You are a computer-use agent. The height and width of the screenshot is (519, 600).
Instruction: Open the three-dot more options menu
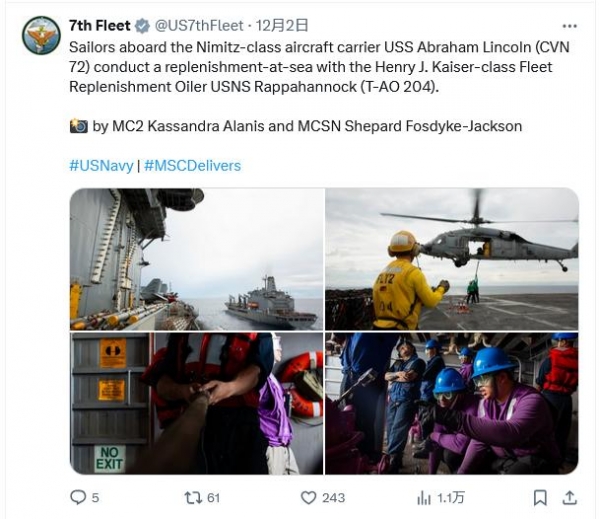tap(569, 26)
